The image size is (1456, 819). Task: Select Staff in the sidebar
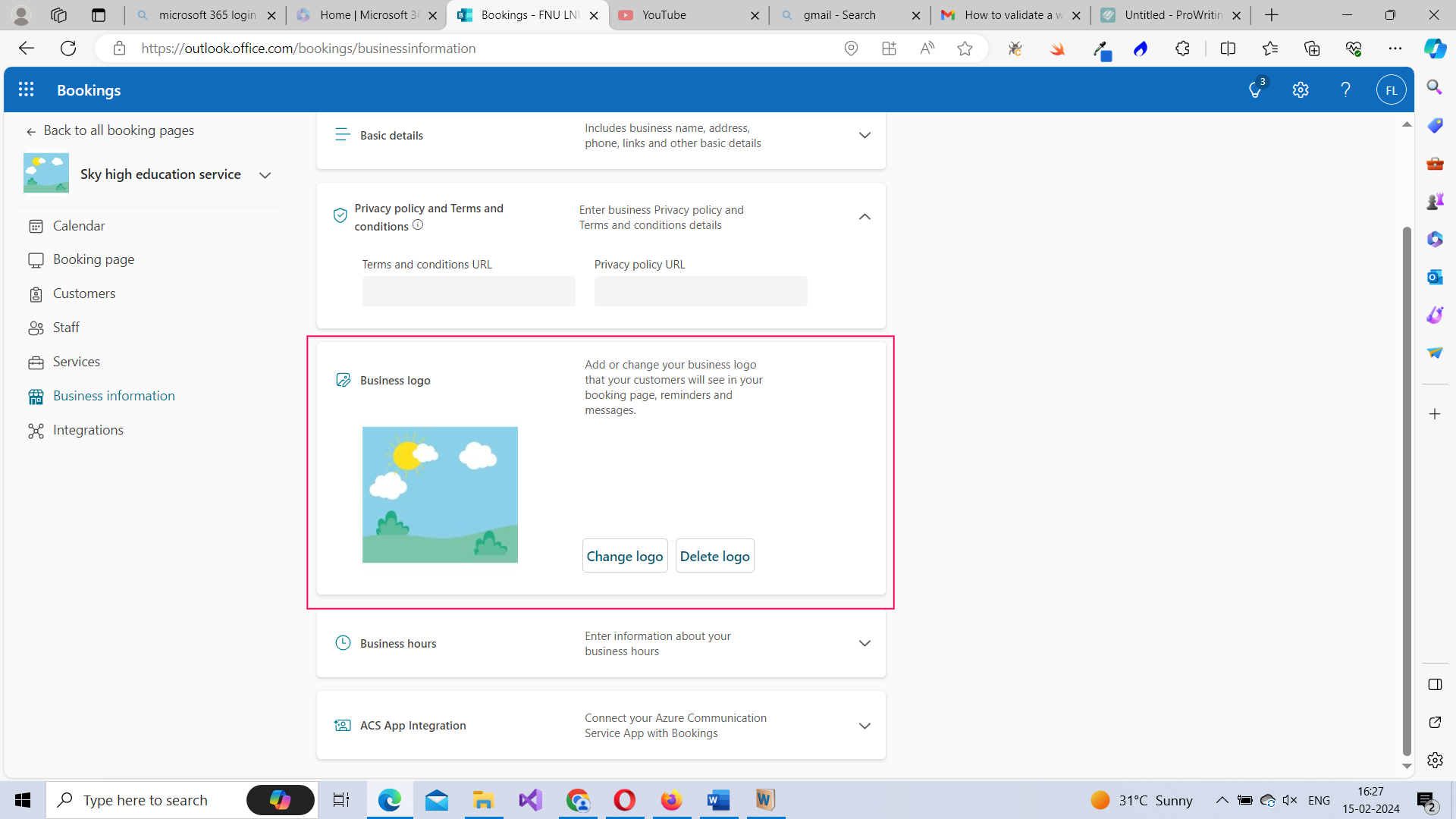[x=66, y=327]
